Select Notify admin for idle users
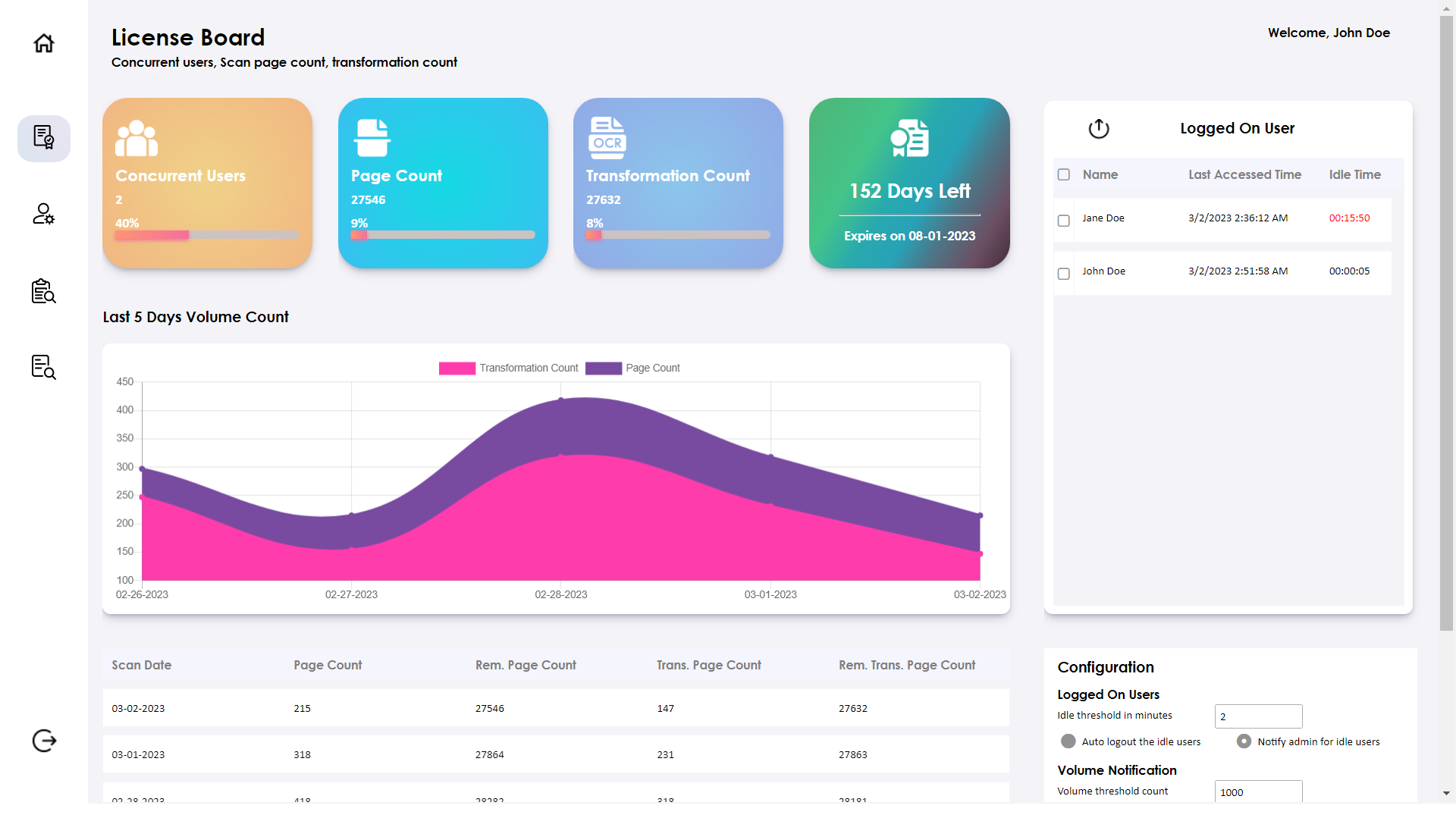The image size is (1456, 818). (x=1244, y=741)
